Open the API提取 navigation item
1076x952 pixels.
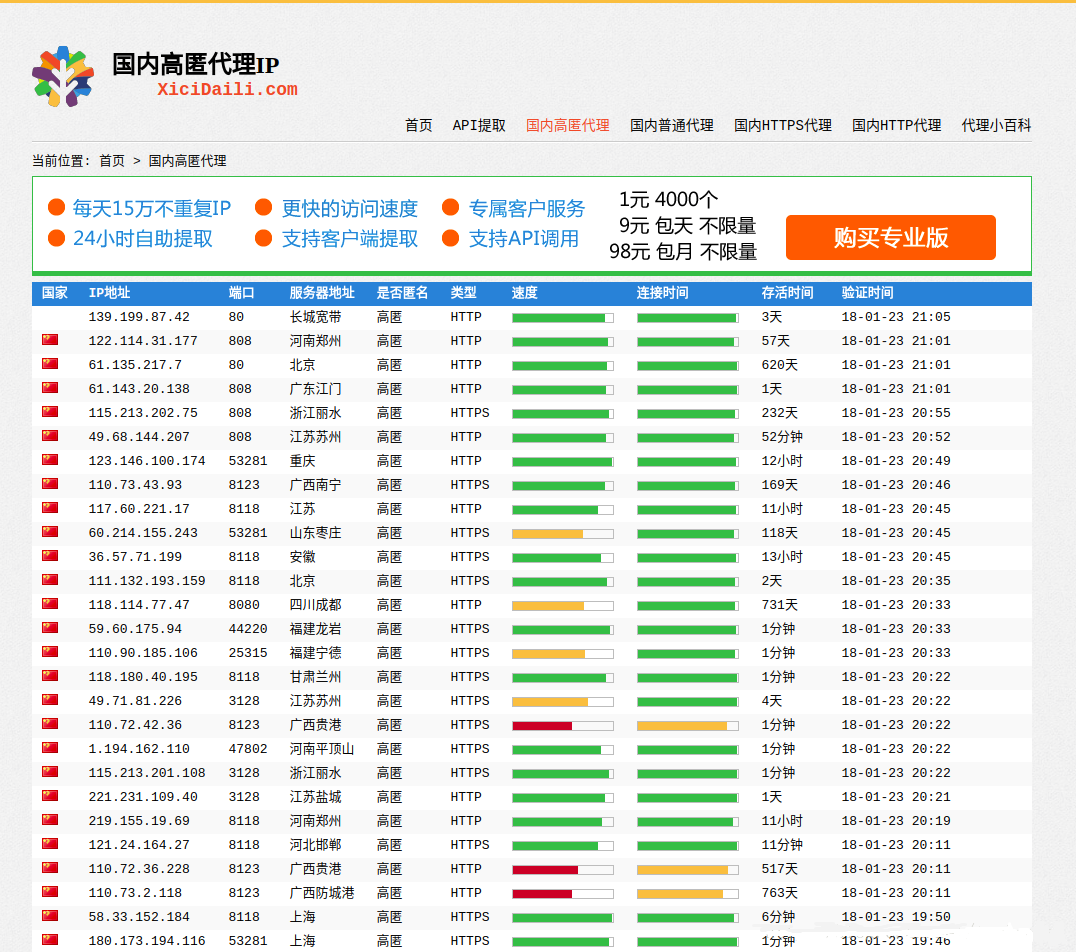pyautogui.click(x=479, y=126)
